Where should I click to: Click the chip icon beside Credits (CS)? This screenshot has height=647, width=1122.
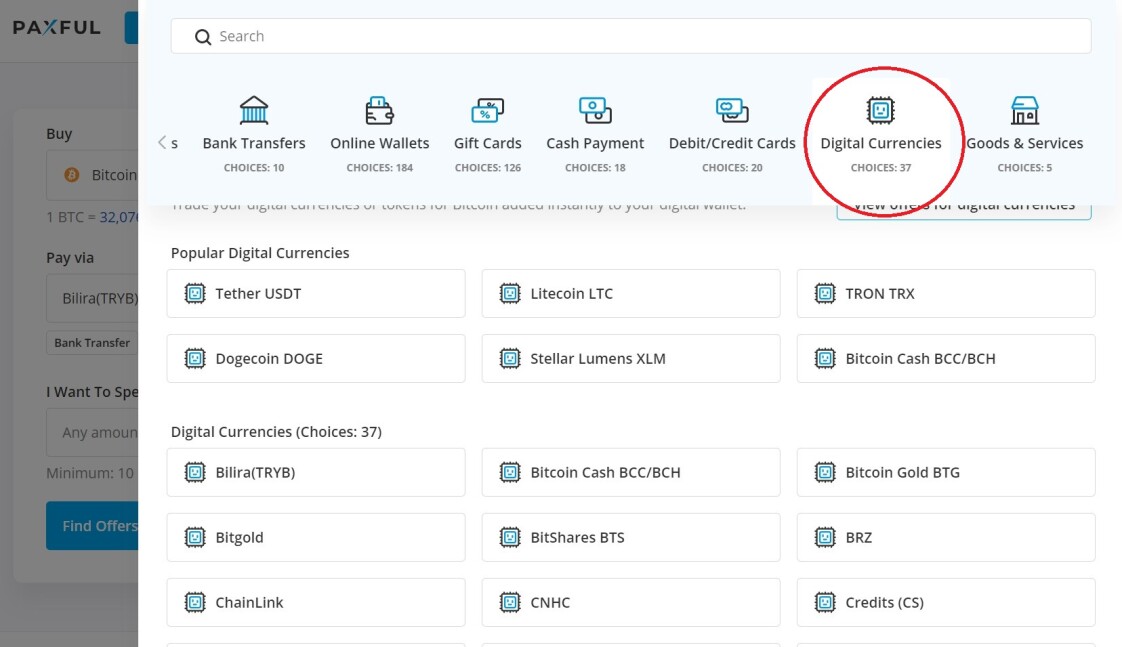coord(825,603)
